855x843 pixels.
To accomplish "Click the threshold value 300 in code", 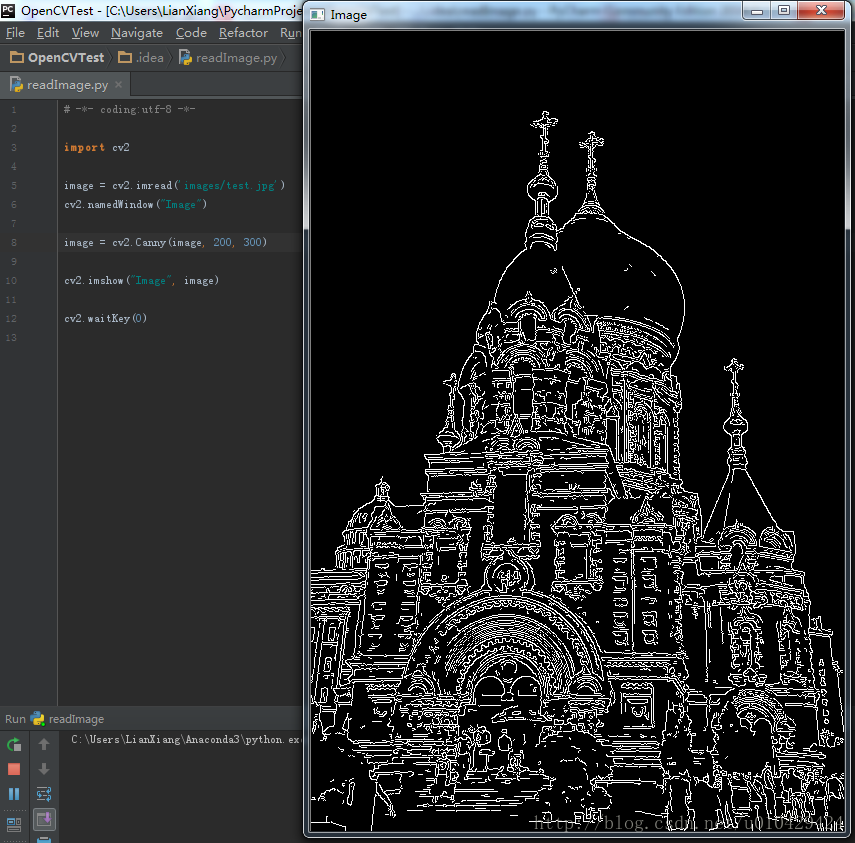I will [252, 242].
